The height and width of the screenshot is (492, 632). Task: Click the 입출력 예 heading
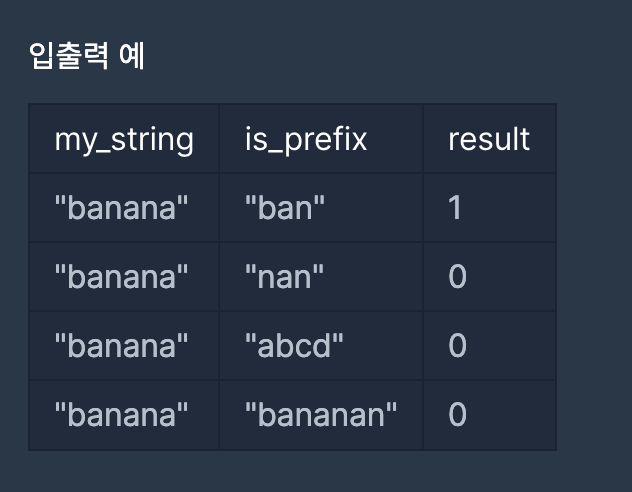87,56
